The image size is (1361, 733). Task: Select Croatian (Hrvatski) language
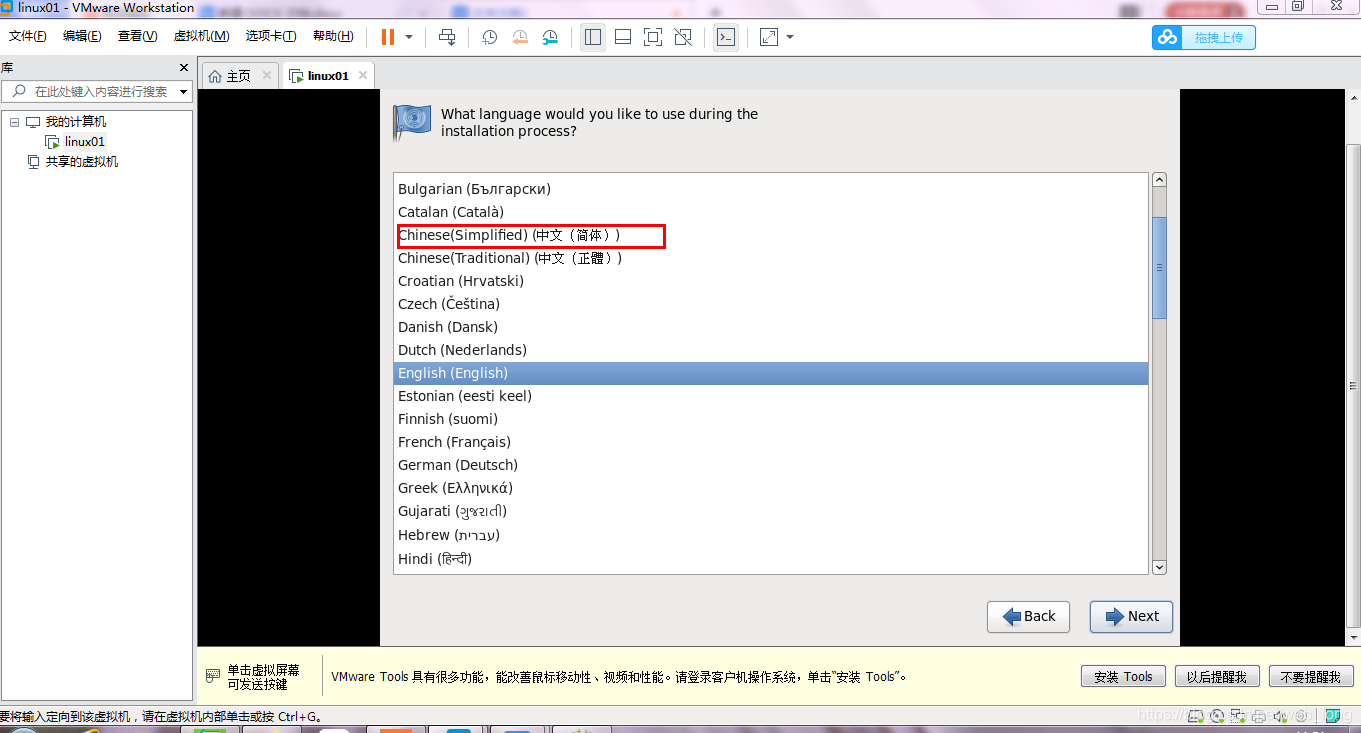point(770,281)
